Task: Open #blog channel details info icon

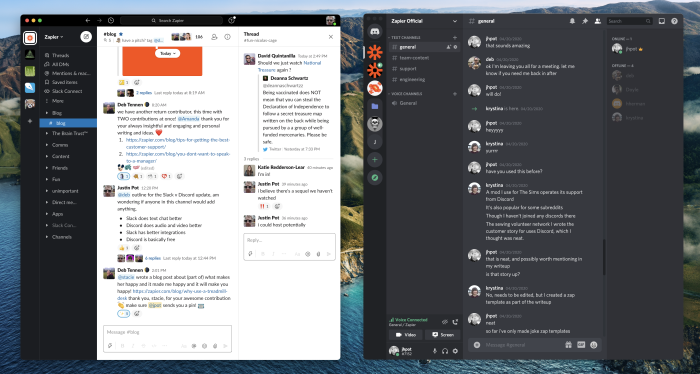Action: coord(227,37)
